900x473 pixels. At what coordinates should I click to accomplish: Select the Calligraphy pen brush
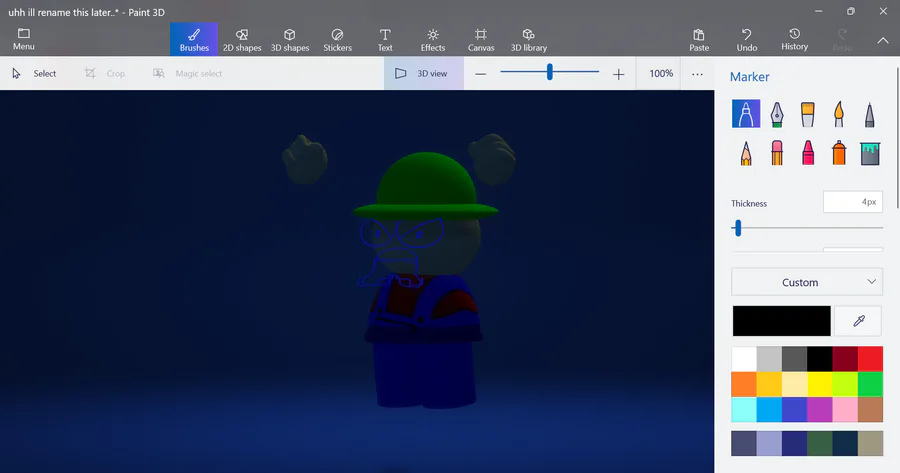coord(777,114)
